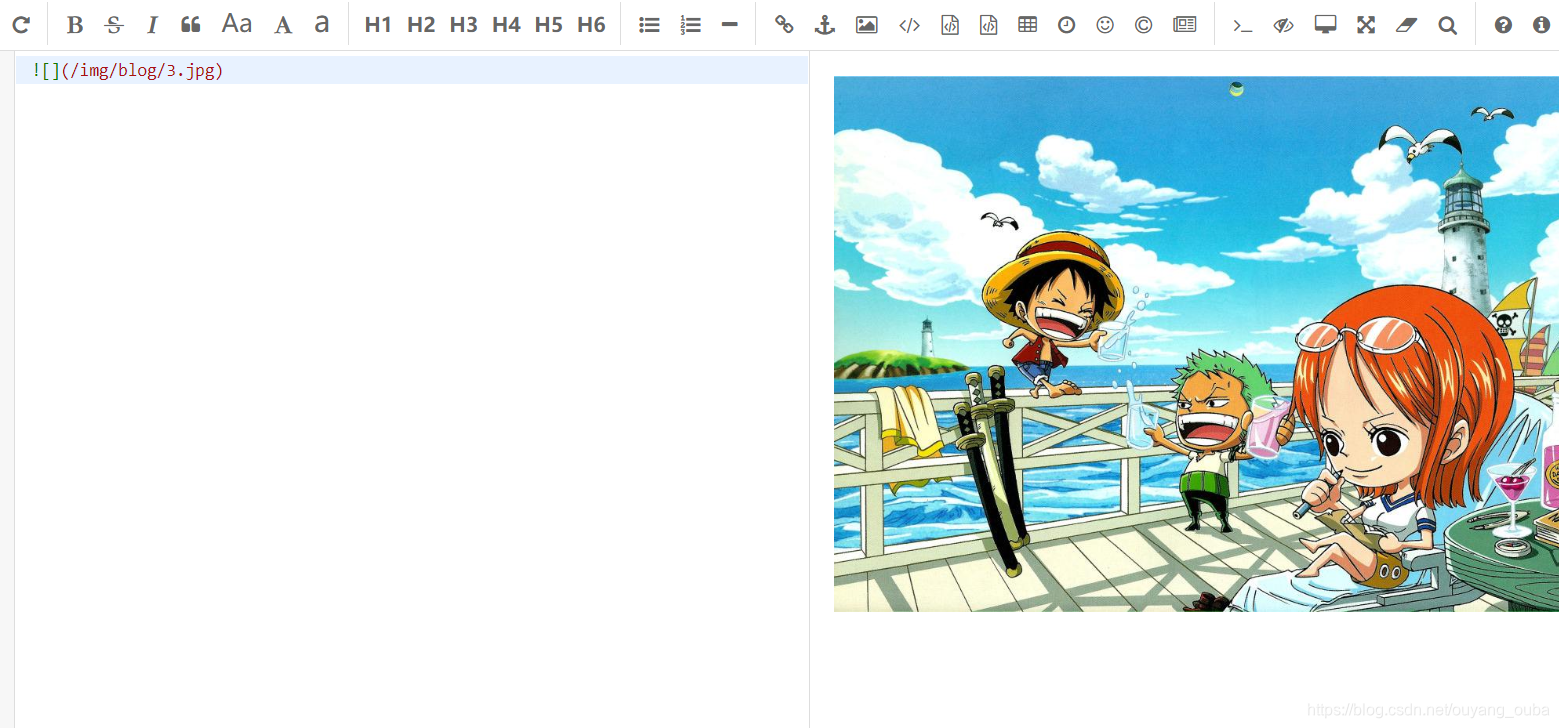Insert a hyperlink
Viewport: 1559px width, 728px height.
785,25
